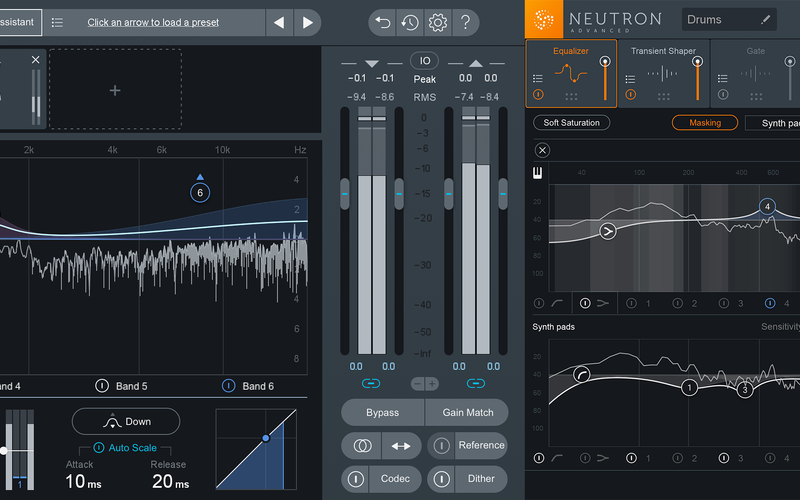Close the masking view with circled X
The image size is (800, 500).
click(x=542, y=150)
